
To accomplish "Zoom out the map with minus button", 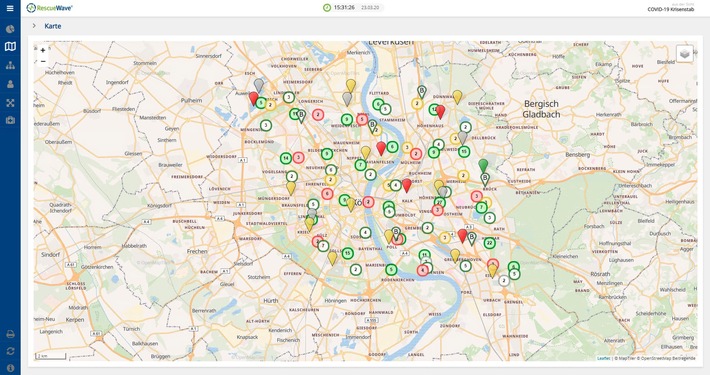I will tap(43, 61).
